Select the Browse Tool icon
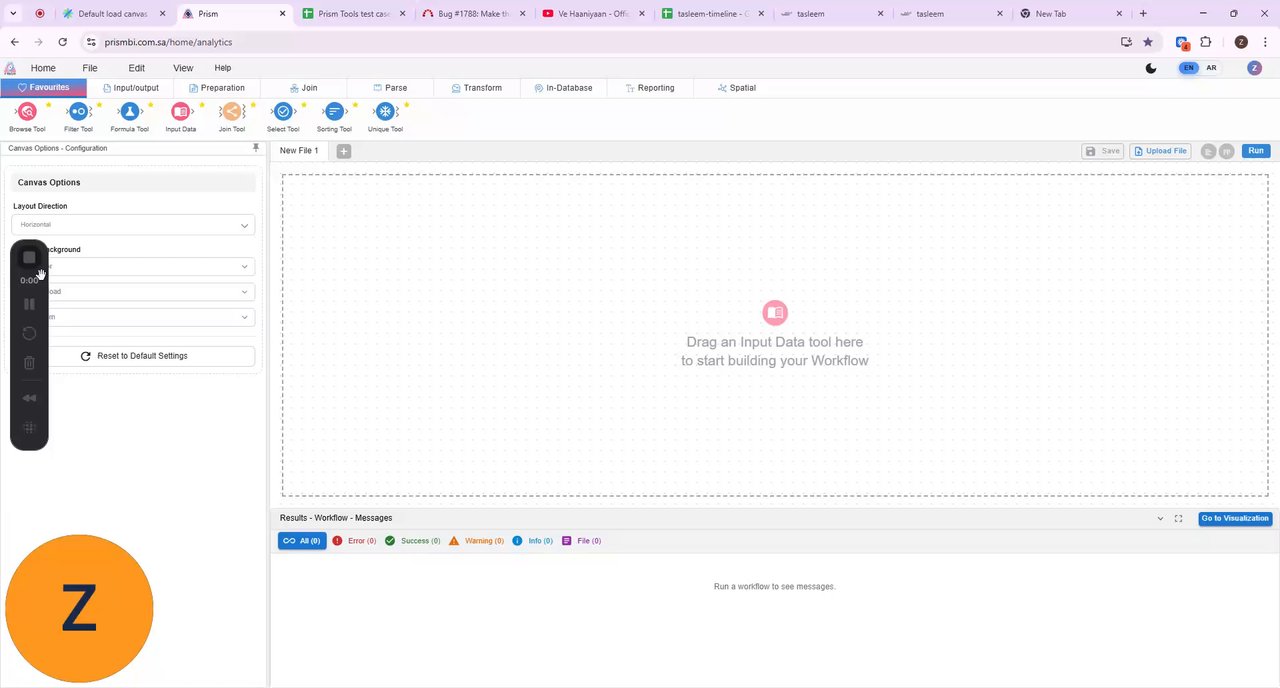1280x688 pixels. (x=27, y=112)
